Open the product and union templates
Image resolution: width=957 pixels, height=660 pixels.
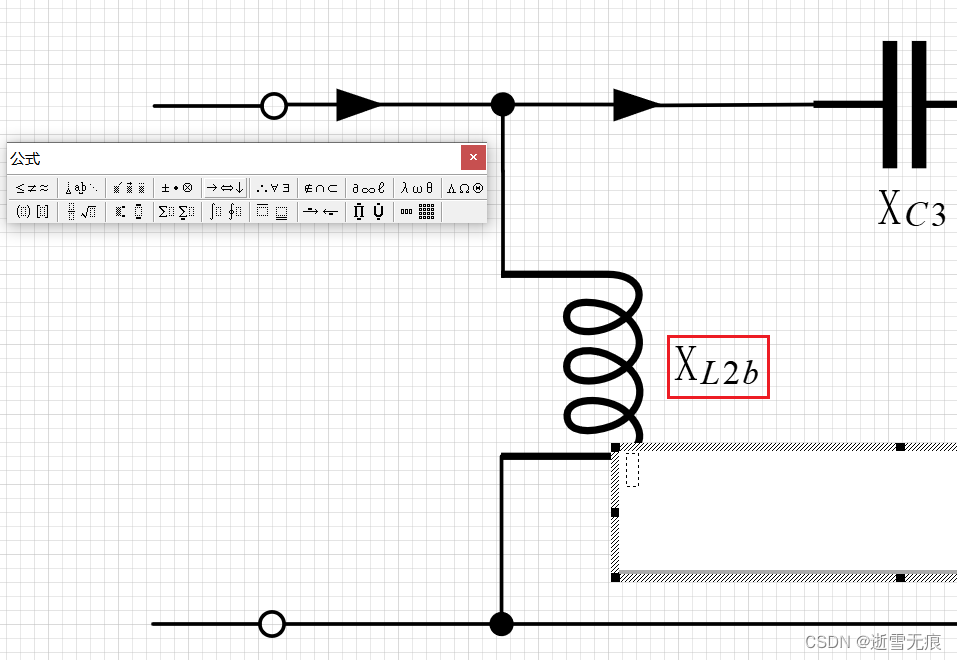point(368,211)
